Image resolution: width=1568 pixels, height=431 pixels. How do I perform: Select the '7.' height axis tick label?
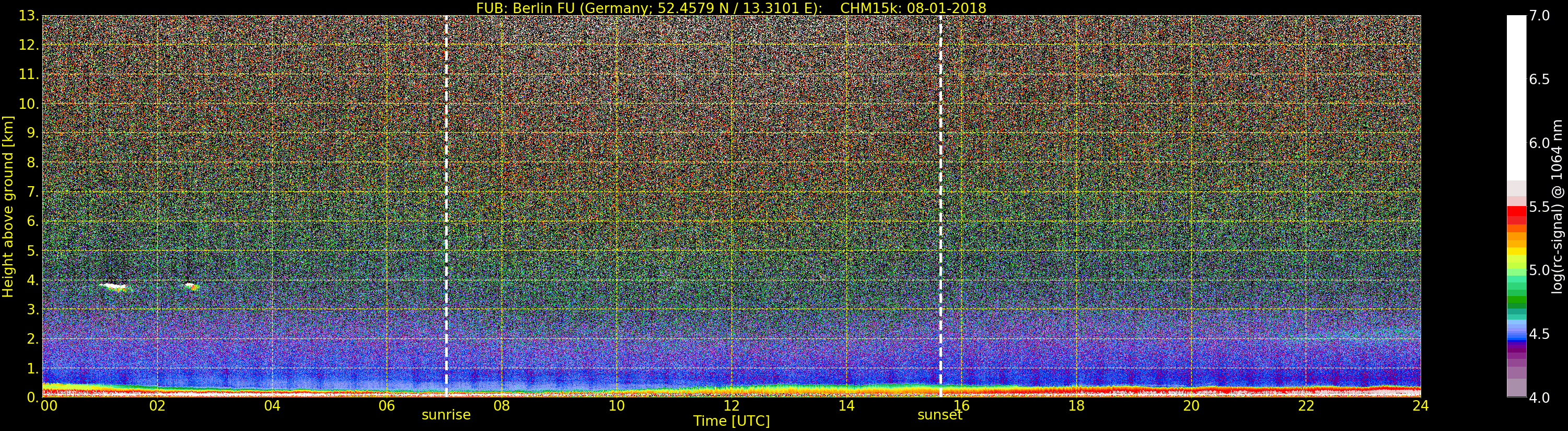pos(32,191)
